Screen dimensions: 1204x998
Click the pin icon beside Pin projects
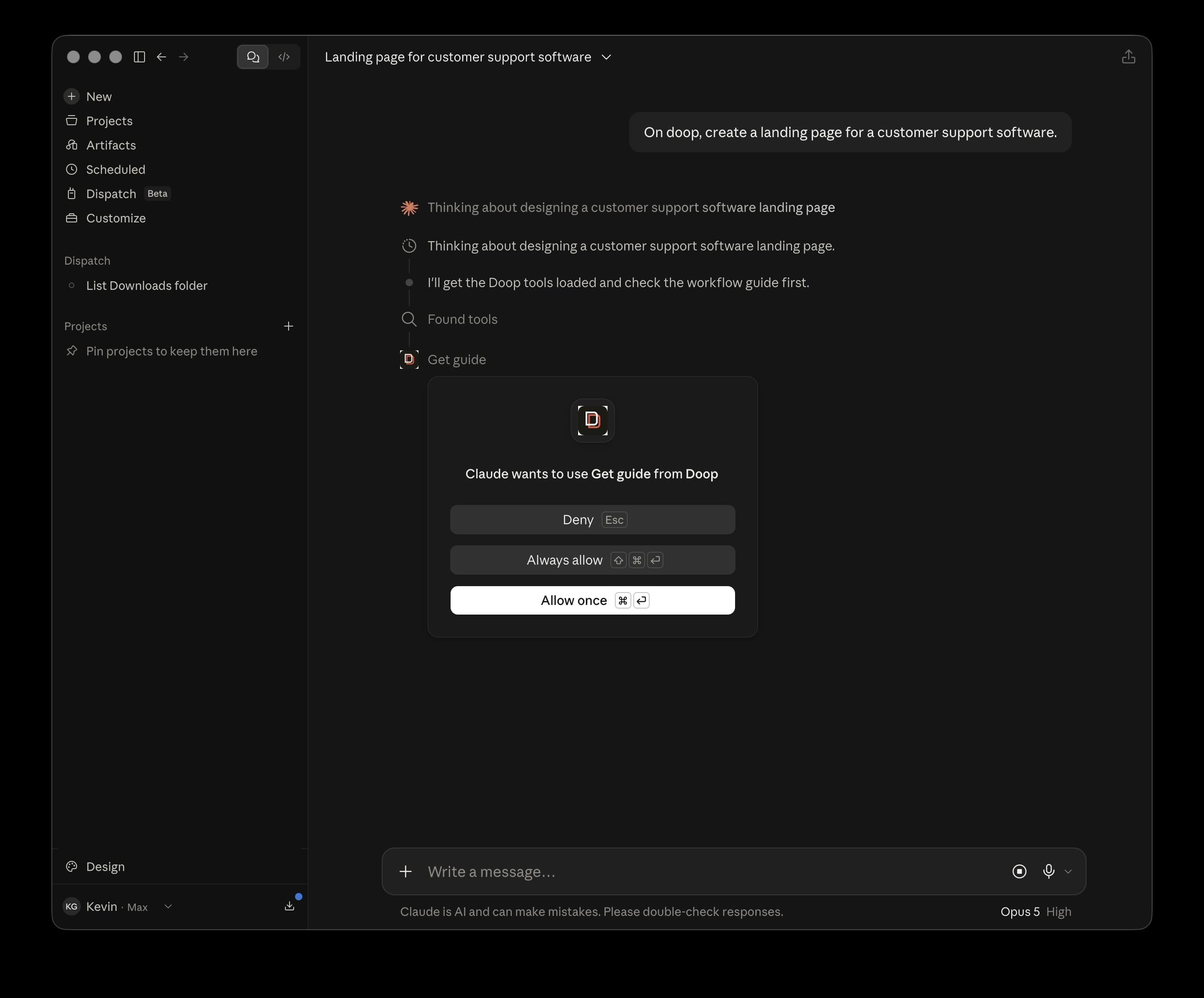tap(72, 351)
